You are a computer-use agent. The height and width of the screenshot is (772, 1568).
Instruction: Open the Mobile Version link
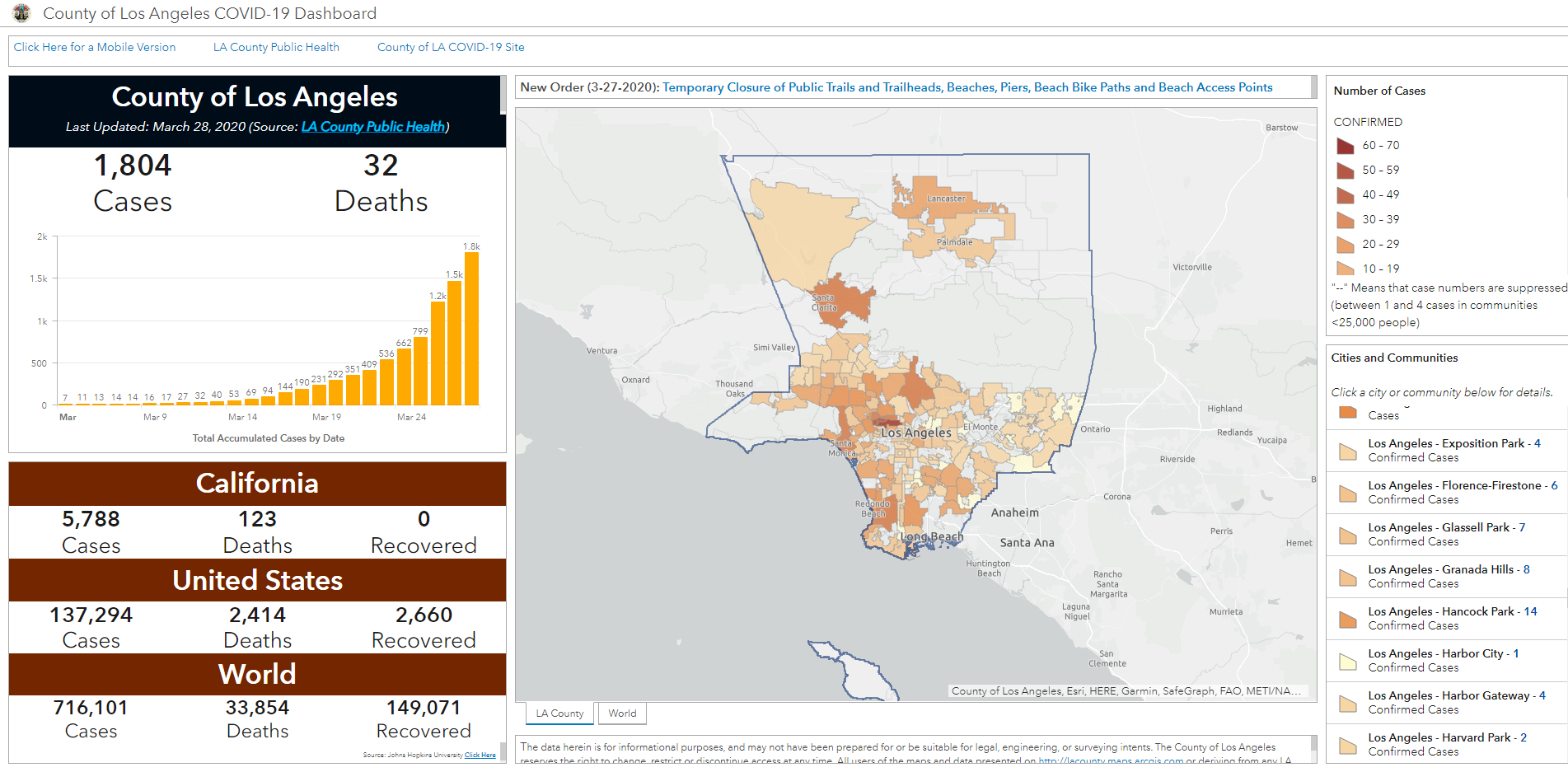[x=95, y=47]
